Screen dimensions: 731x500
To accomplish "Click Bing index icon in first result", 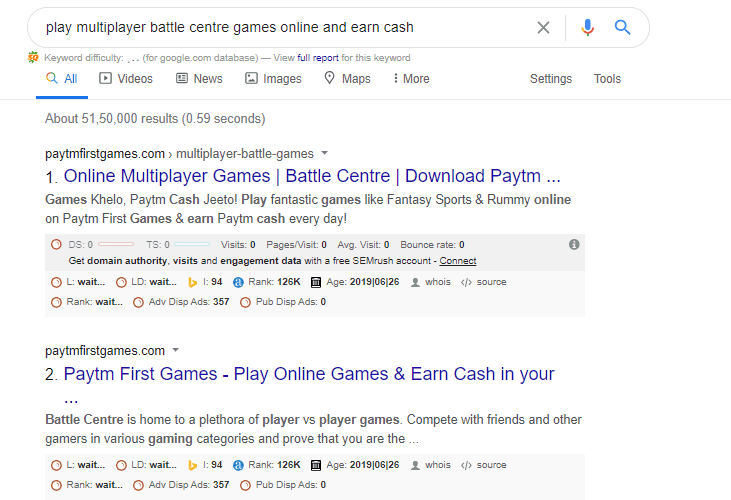I will point(192,282).
